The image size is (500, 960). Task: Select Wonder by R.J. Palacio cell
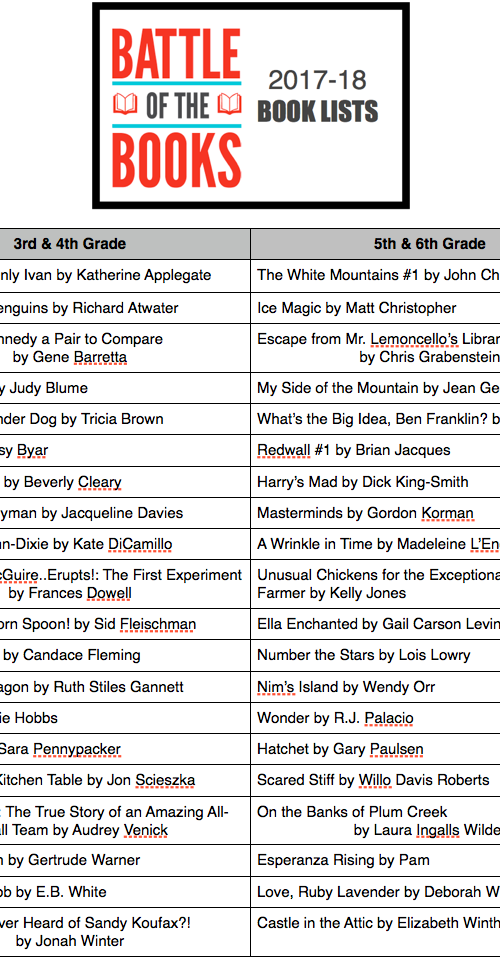point(375,718)
